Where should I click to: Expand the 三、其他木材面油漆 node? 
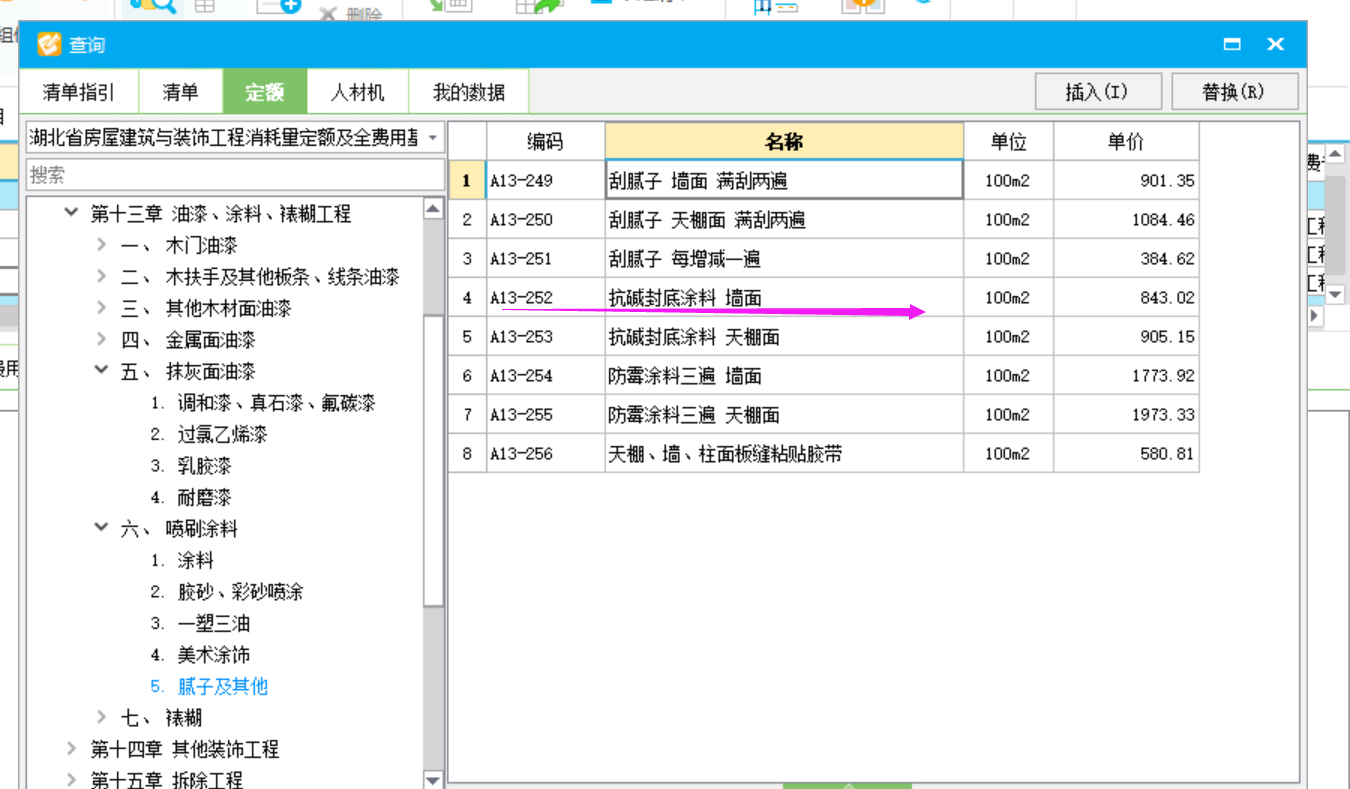[102, 308]
